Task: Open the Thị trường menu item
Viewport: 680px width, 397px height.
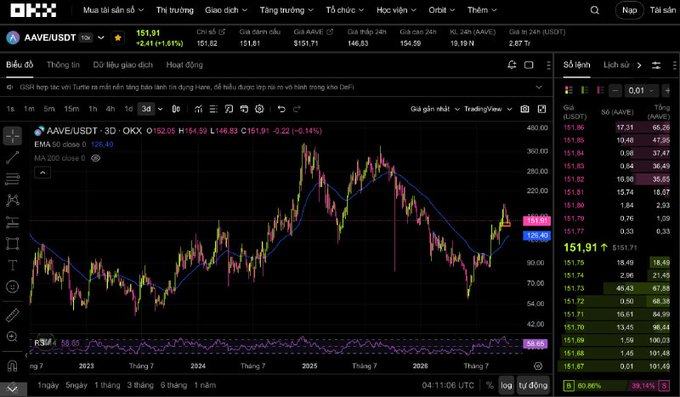Action: 175,10
